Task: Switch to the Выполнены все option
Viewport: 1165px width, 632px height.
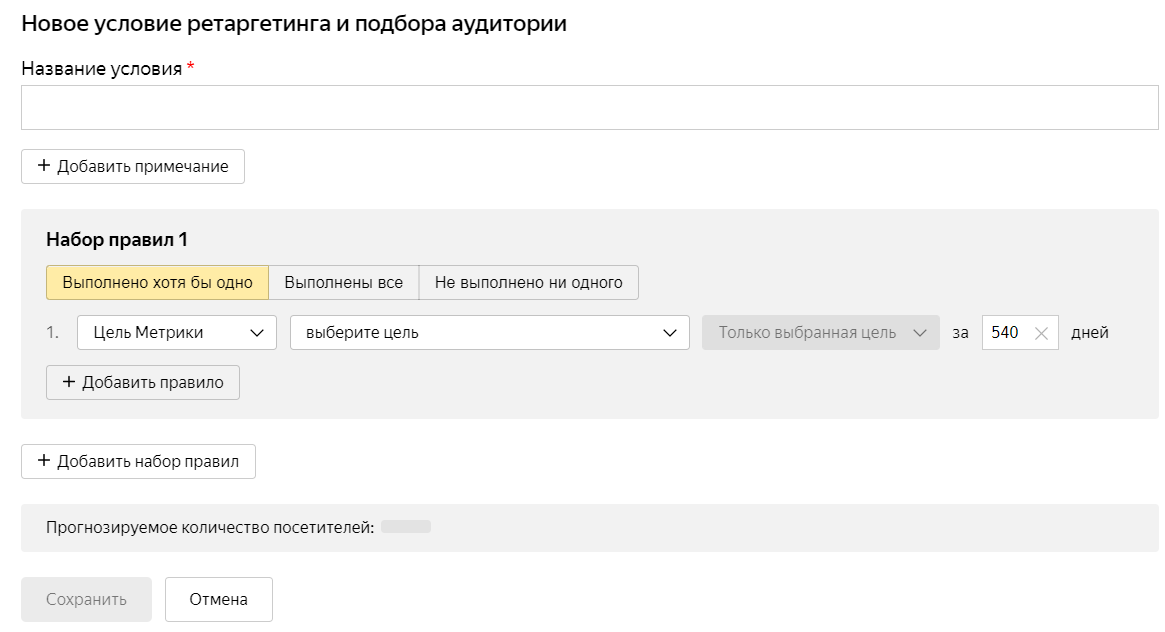Action: tap(343, 282)
